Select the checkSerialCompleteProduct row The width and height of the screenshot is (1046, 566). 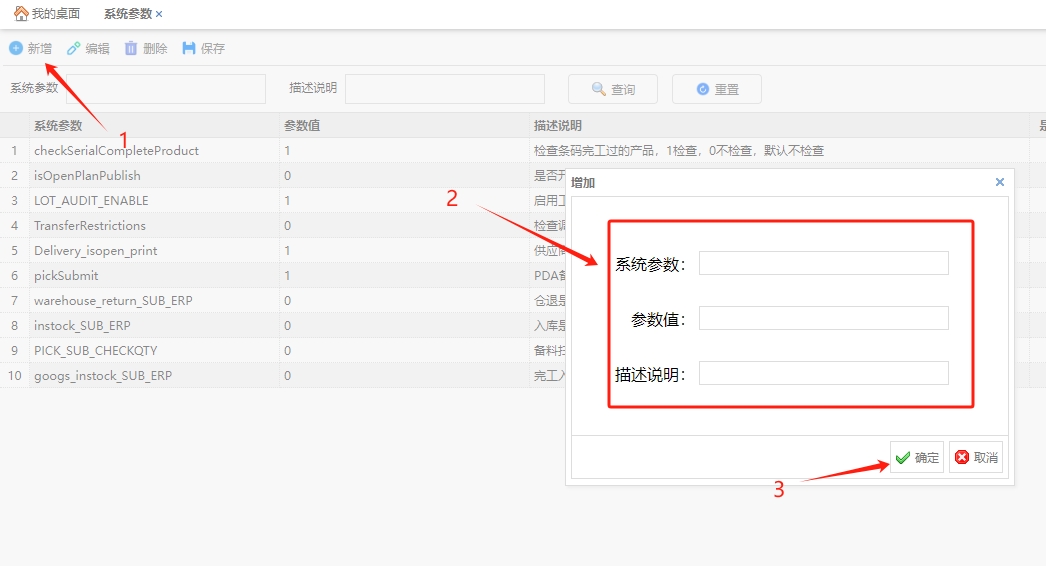point(116,151)
